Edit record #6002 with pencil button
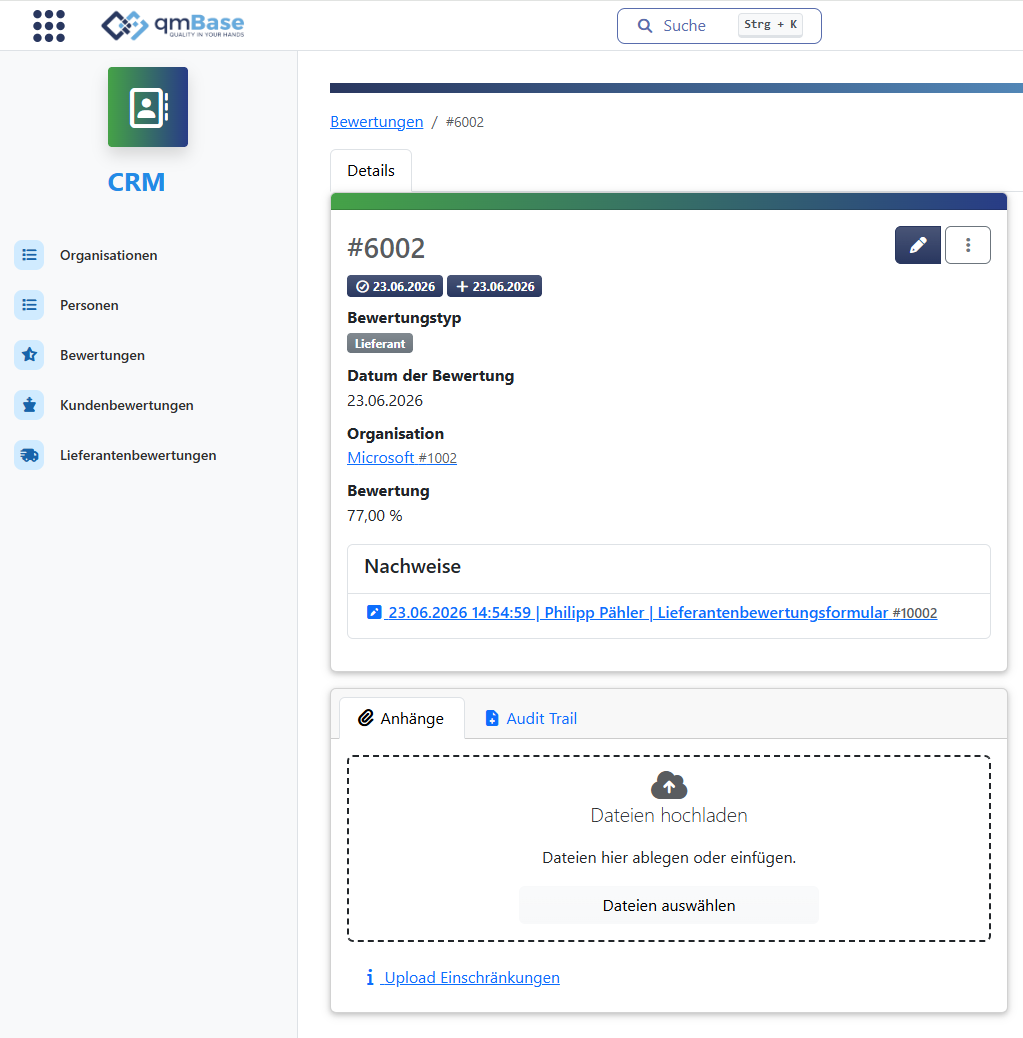Image resolution: width=1023 pixels, height=1038 pixels. point(918,245)
